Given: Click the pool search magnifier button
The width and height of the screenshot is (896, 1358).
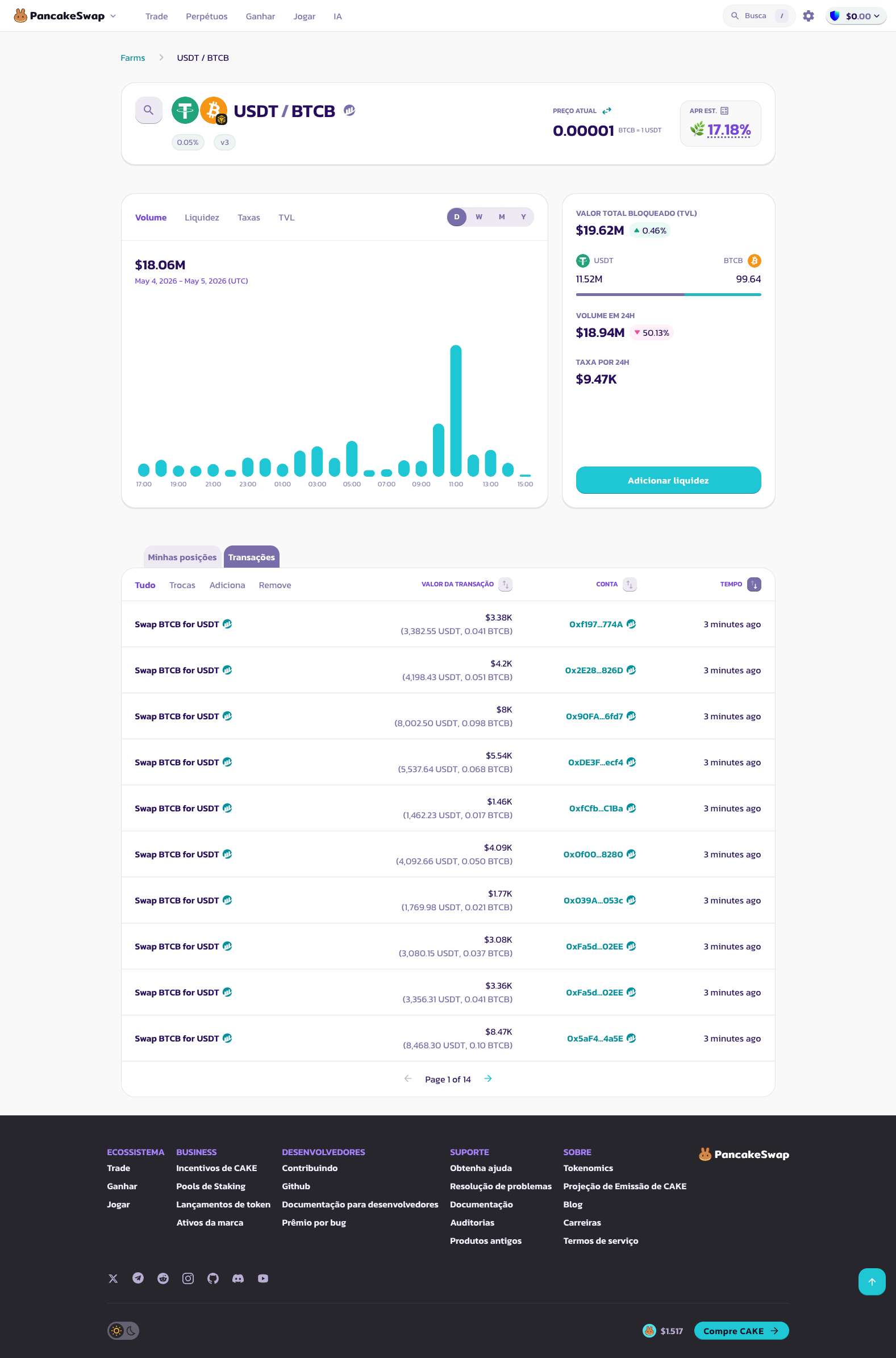Looking at the screenshot, I should (148, 110).
